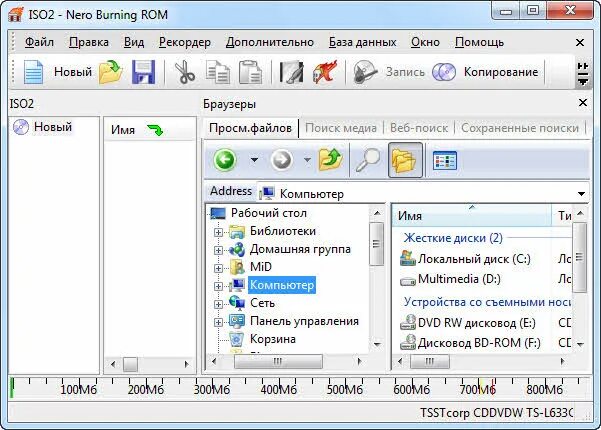This screenshot has width=601, height=430.
Task: Collapse the Жесткие диски (2) group header
Action: pyautogui.click(x=453, y=238)
